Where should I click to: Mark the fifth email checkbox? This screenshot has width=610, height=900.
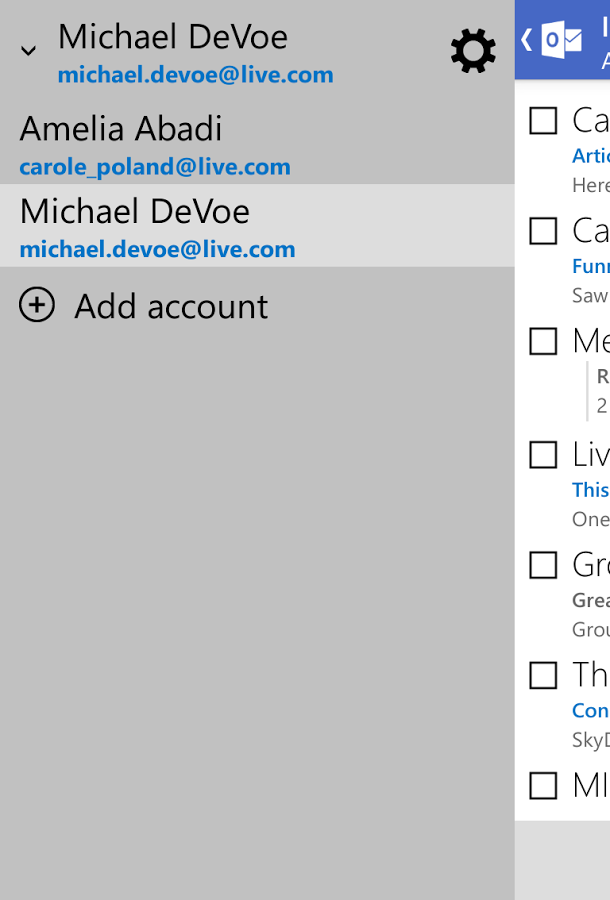click(x=543, y=565)
